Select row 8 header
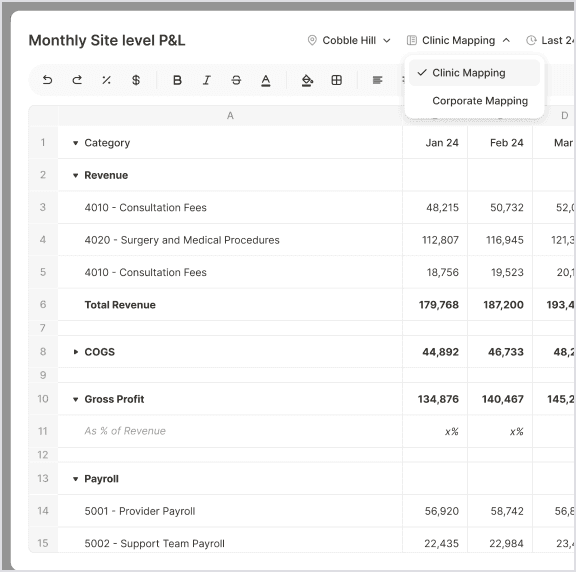This screenshot has width=576, height=572. tap(43, 352)
